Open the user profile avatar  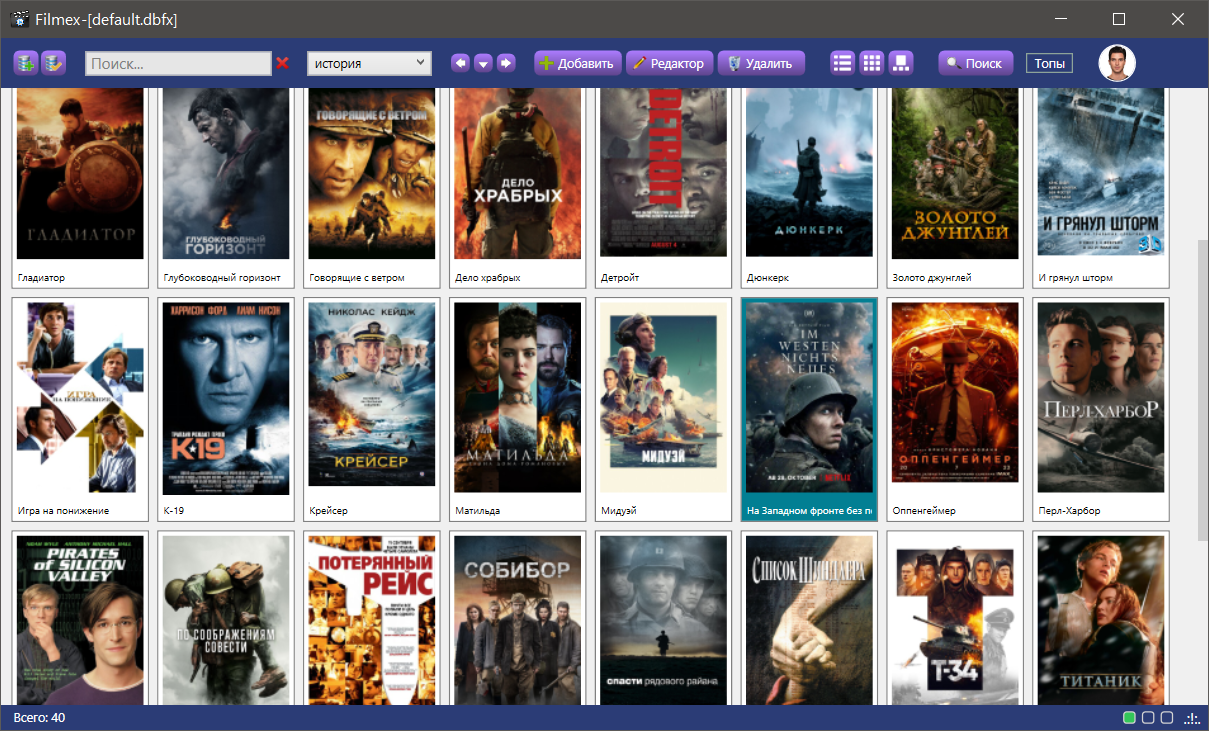pyautogui.click(x=1117, y=63)
